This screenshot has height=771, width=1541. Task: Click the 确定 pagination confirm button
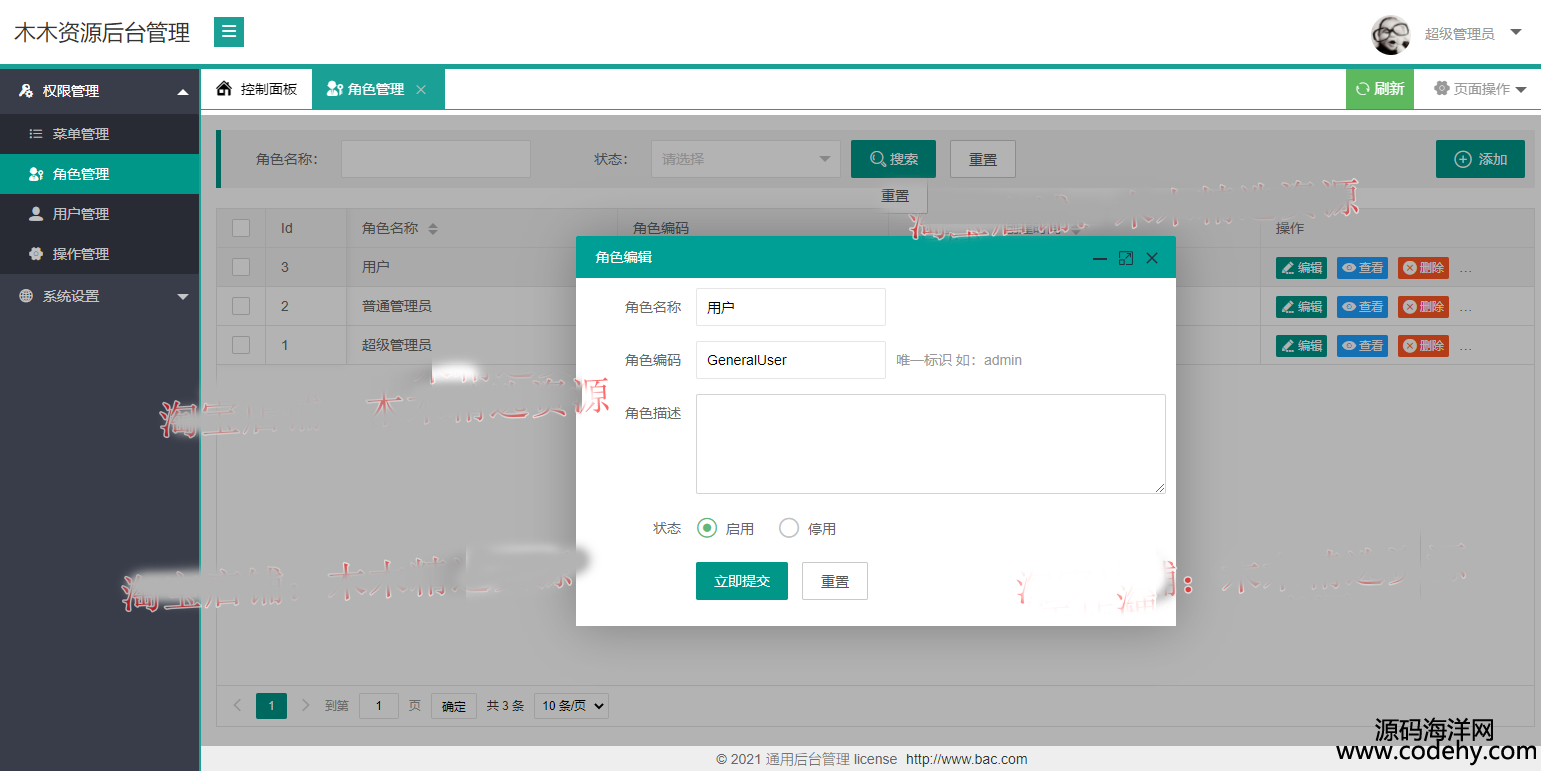(454, 706)
